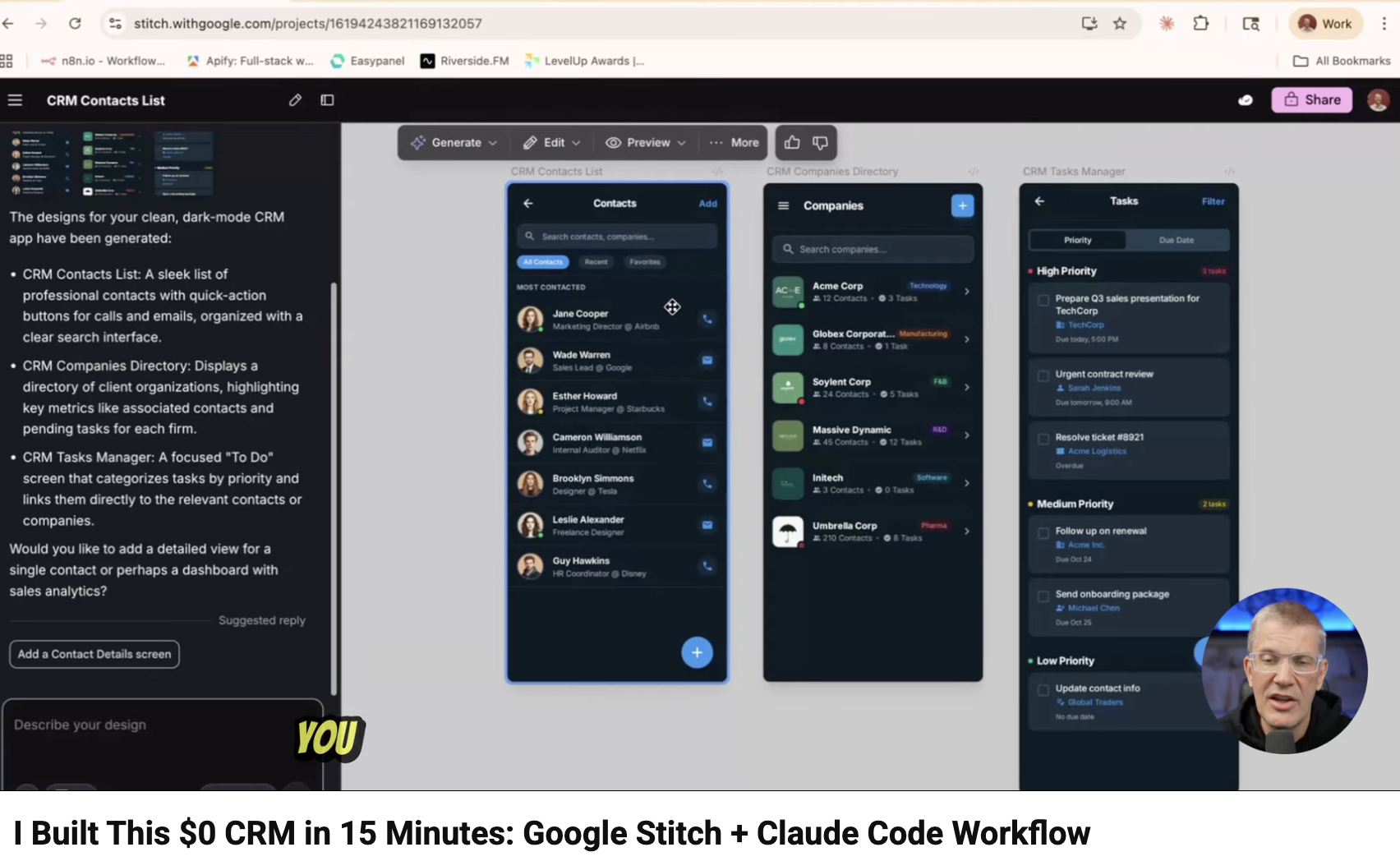Click the phone icon for Esther Howard
1400x861 pixels.
707,401
